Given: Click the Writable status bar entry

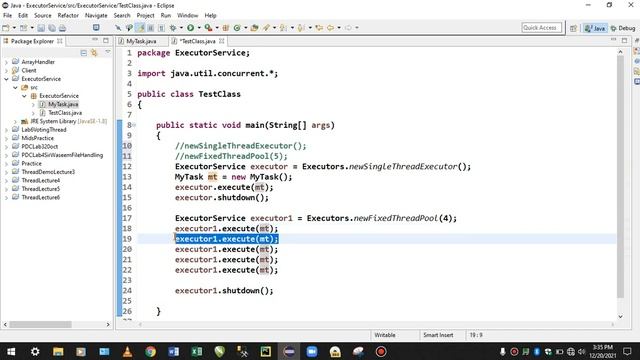Looking at the screenshot, I should [384, 335].
